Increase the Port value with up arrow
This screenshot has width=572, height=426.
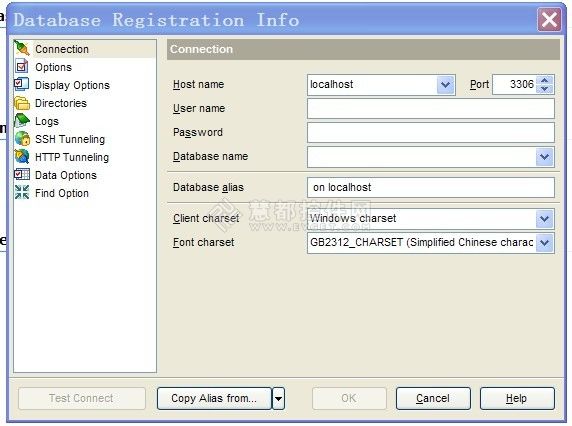(545, 80)
